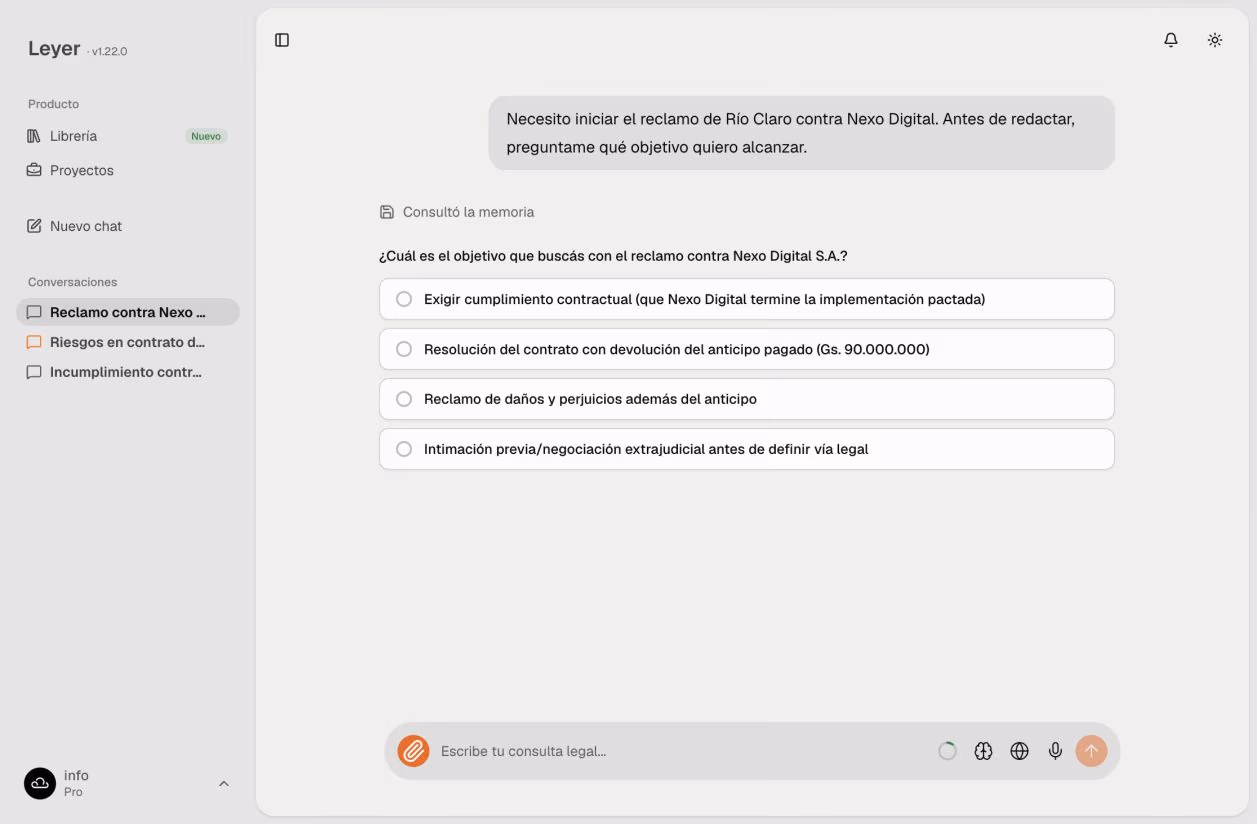This screenshot has width=1257, height=824.
Task: Click the info account name
Action: (x=76, y=775)
